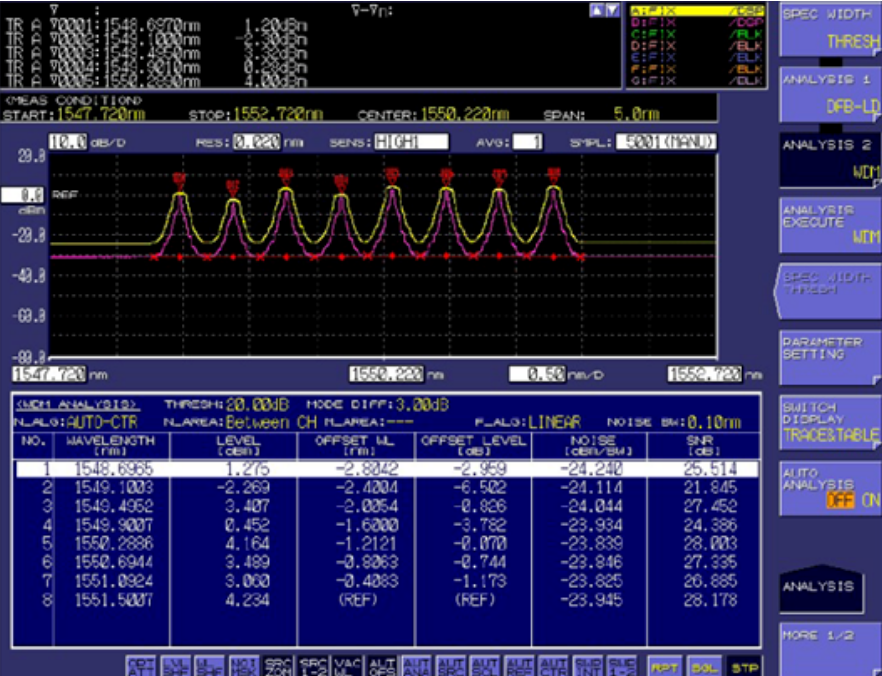Click the up arrow at top marker list

click(598, 9)
